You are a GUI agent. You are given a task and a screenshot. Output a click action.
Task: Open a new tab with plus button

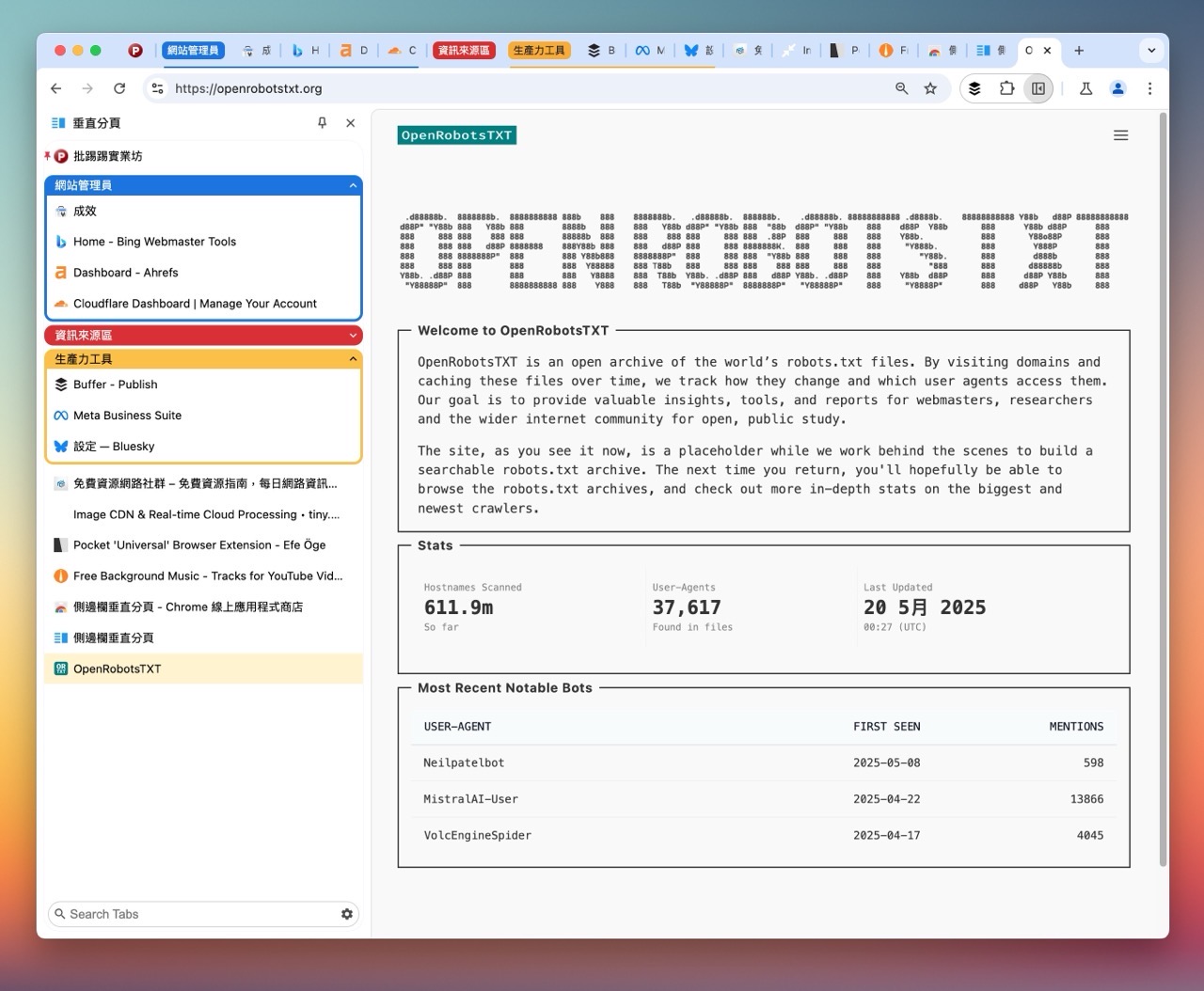[1079, 51]
